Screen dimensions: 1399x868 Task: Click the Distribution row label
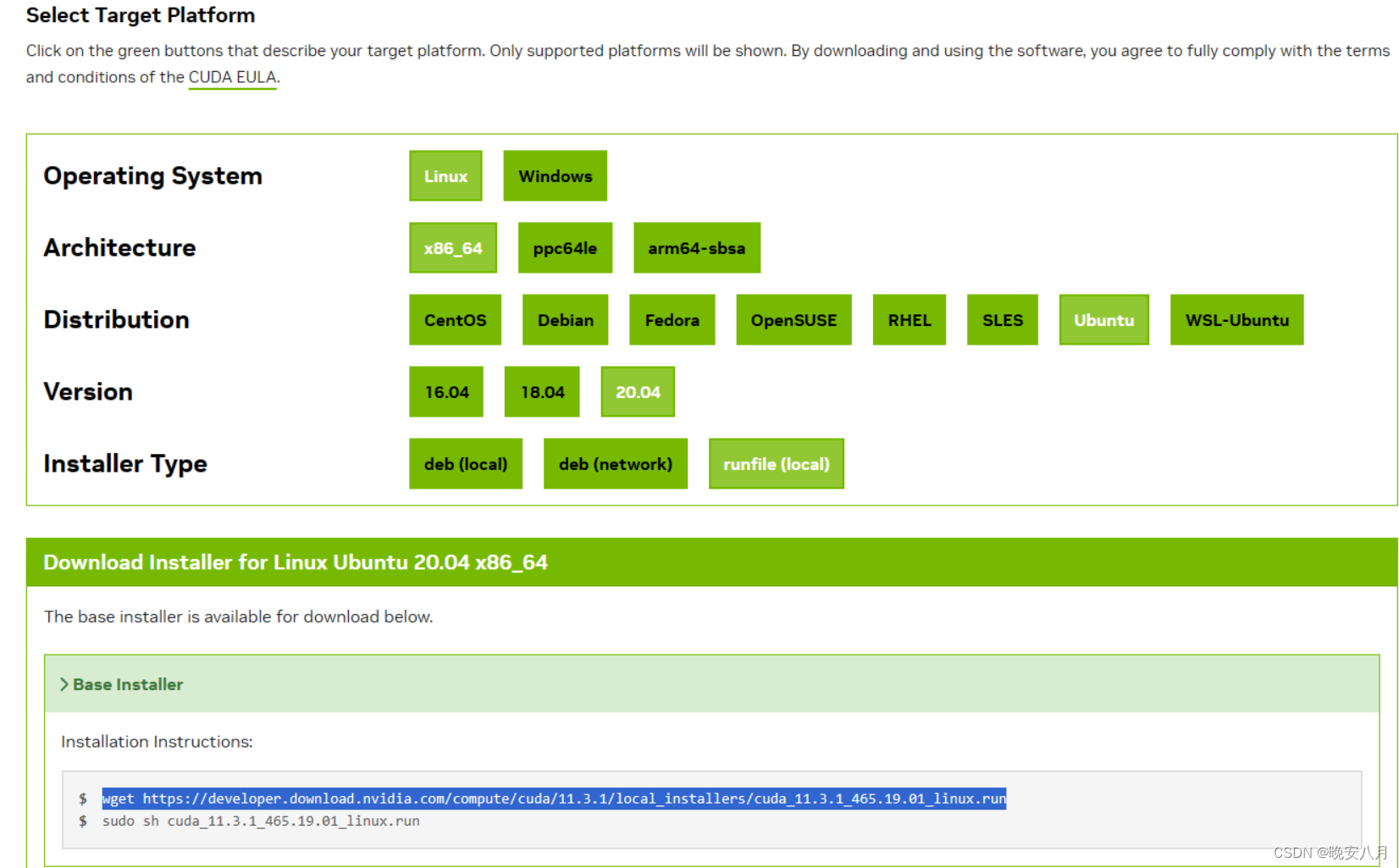click(x=116, y=320)
